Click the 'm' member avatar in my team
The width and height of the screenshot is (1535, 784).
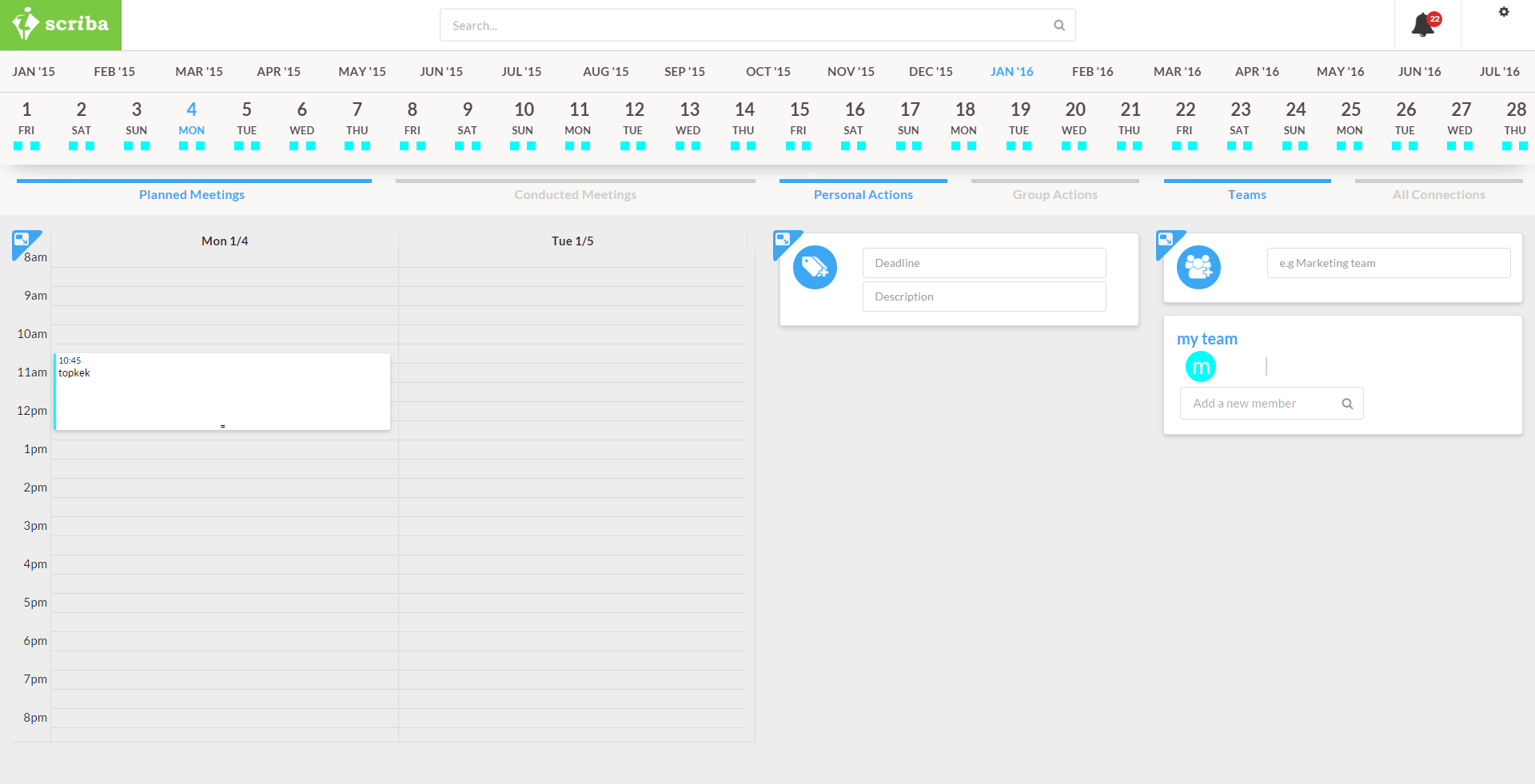click(x=1200, y=367)
